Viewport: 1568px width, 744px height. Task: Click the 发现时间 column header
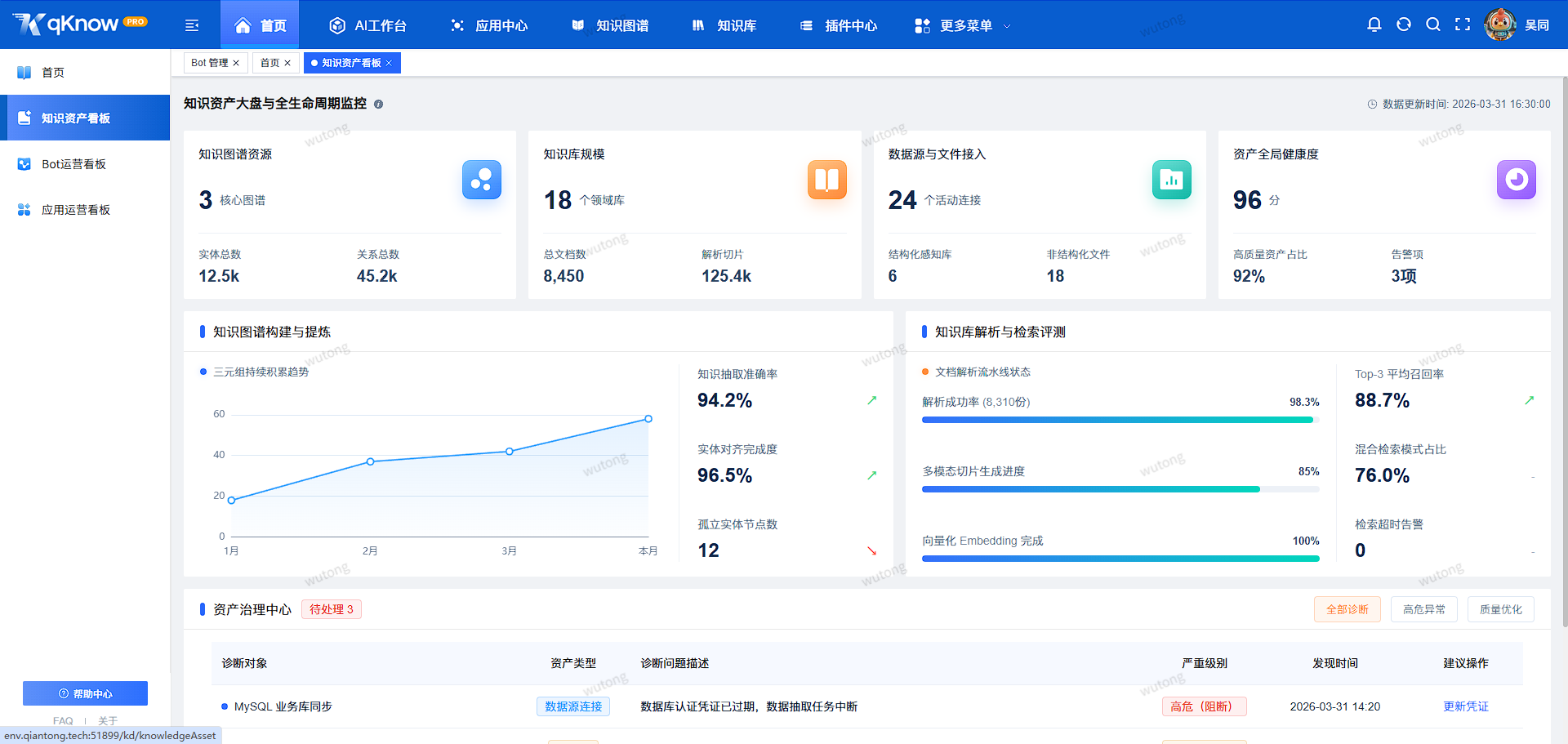[x=1334, y=663]
